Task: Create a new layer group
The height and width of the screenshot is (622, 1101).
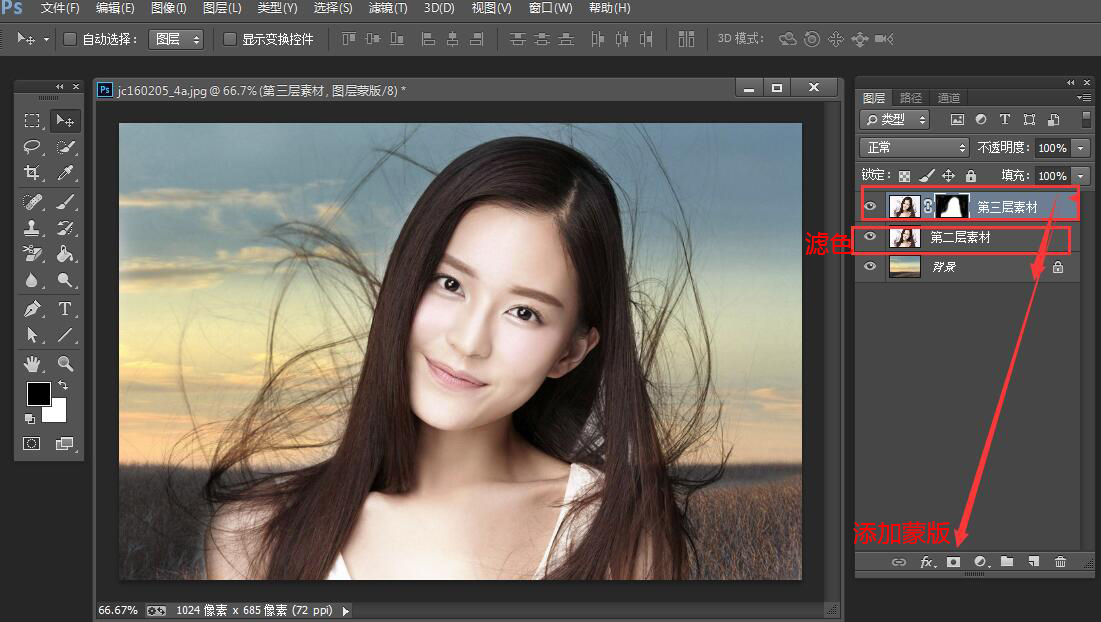Action: 1007,561
